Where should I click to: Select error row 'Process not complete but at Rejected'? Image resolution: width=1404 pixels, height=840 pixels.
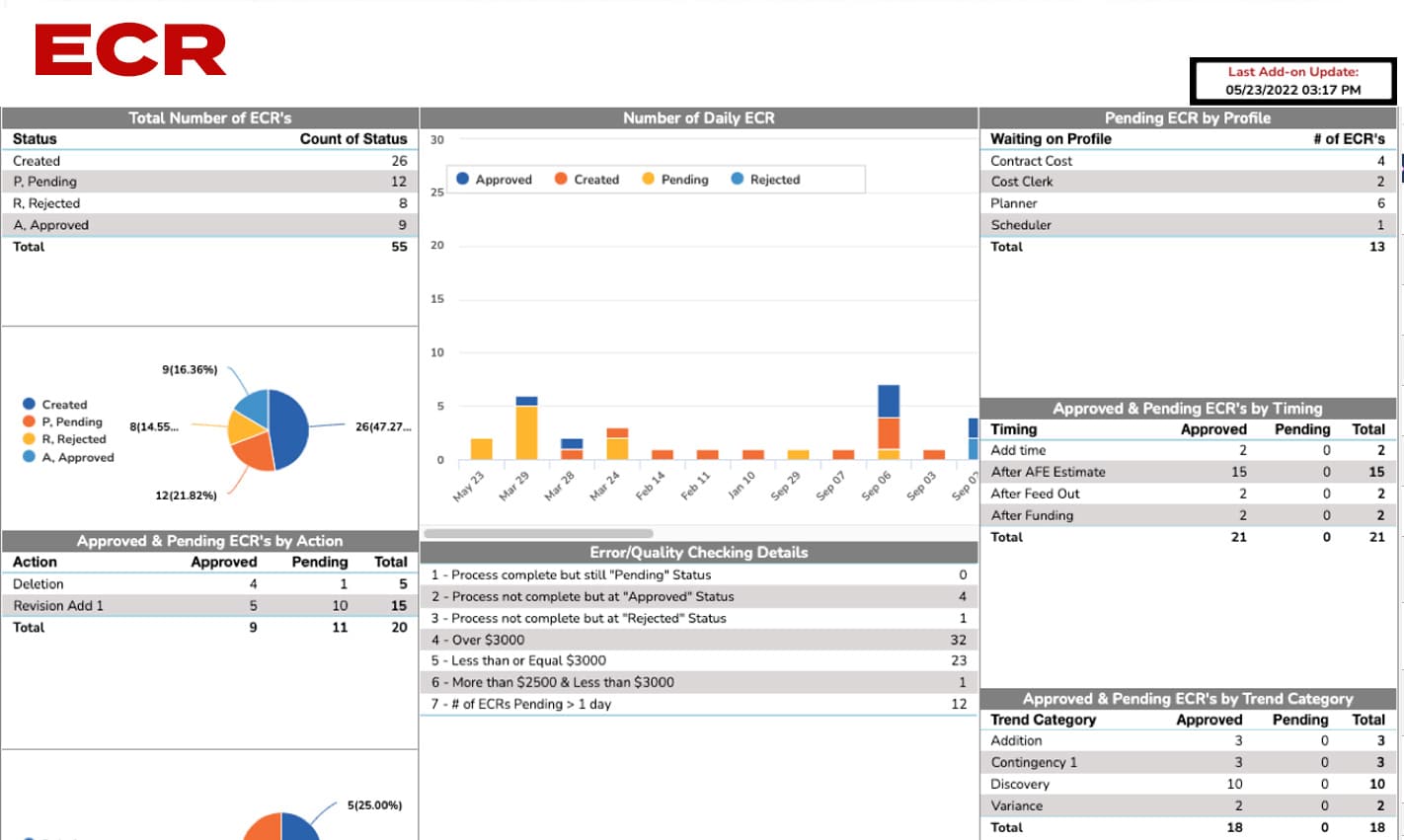pos(699,618)
